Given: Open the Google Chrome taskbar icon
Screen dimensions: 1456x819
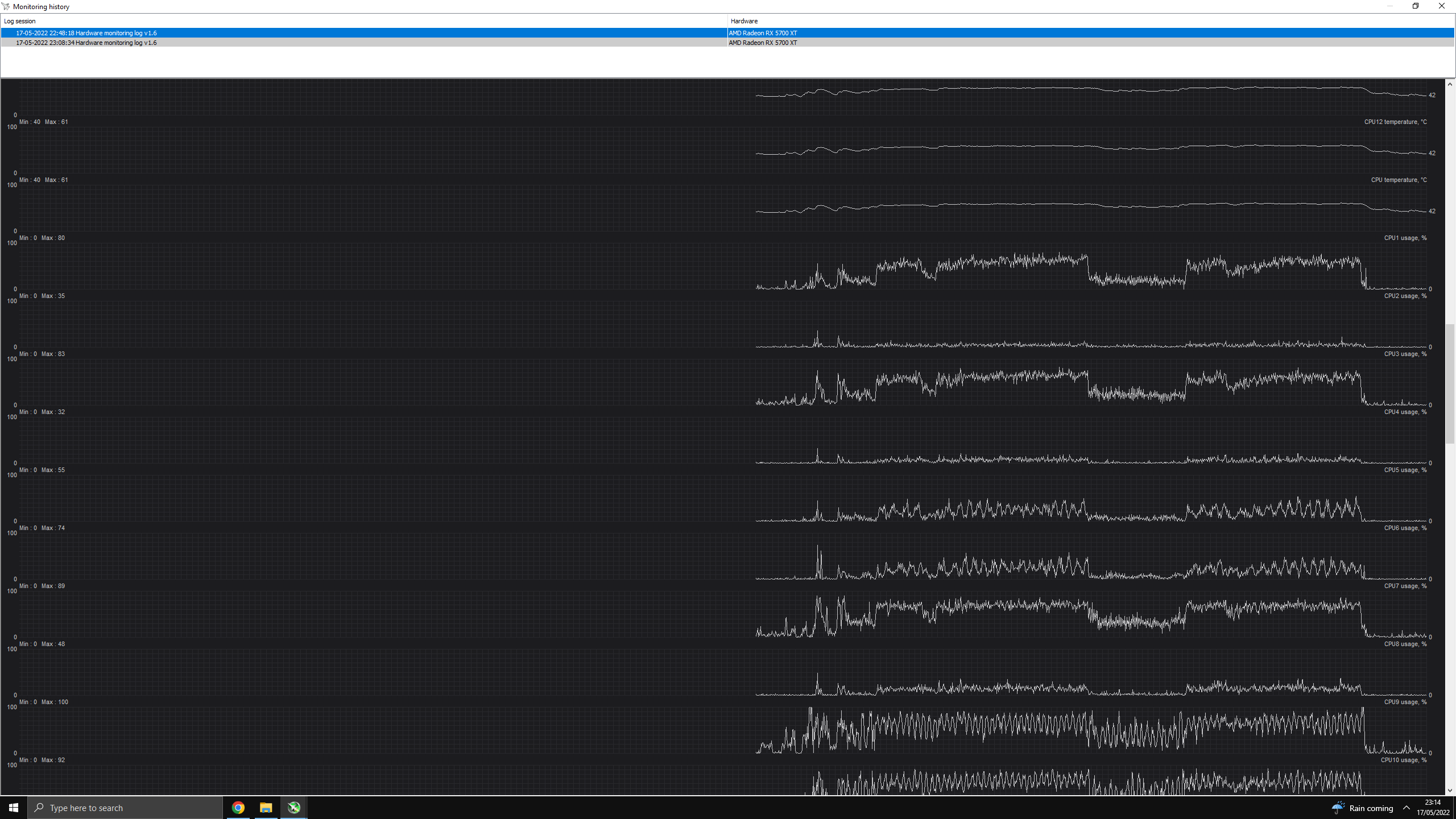Looking at the screenshot, I should pyautogui.click(x=238, y=808).
